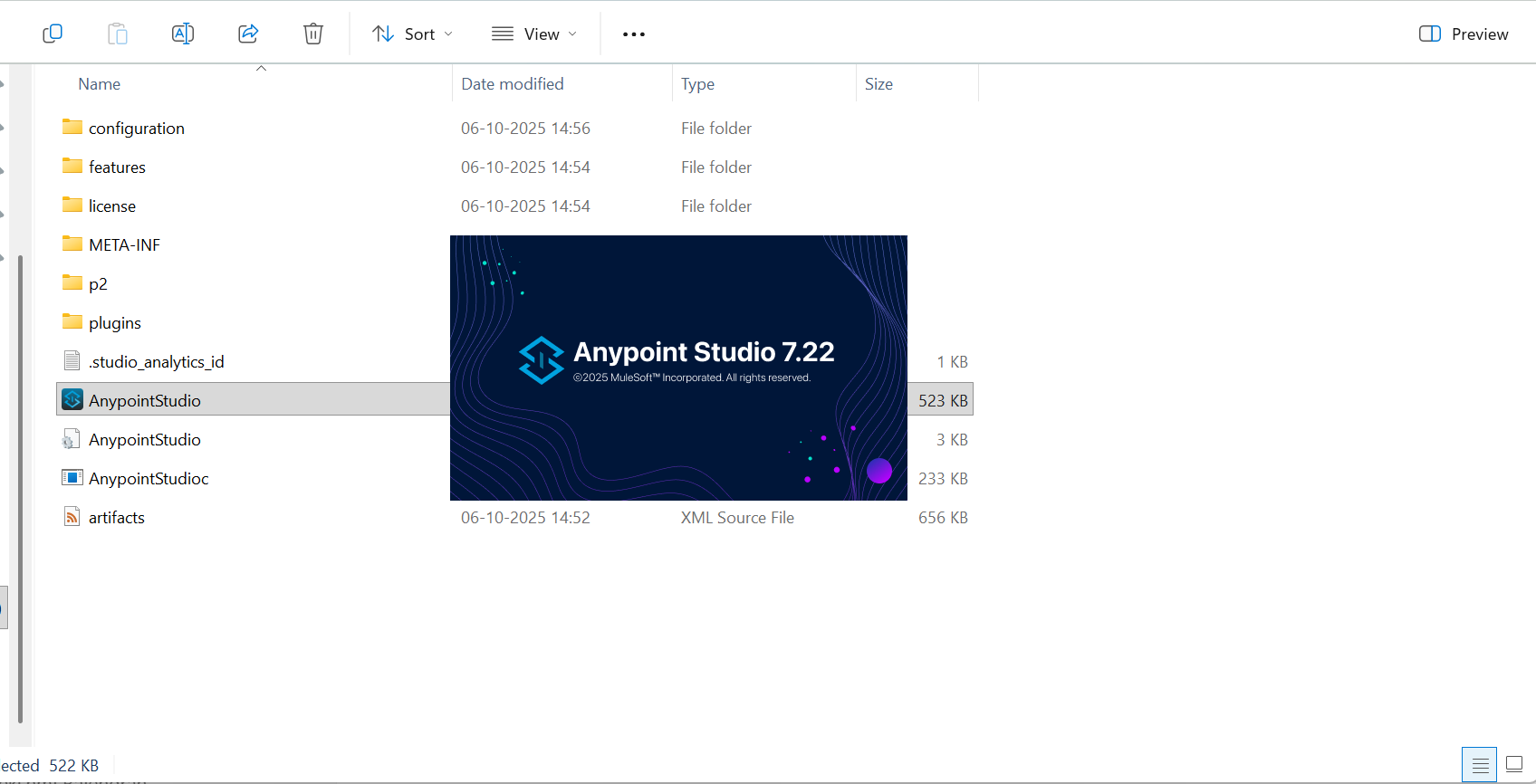1536x784 pixels.
Task: Sort files by Type column header
Action: coord(698,84)
